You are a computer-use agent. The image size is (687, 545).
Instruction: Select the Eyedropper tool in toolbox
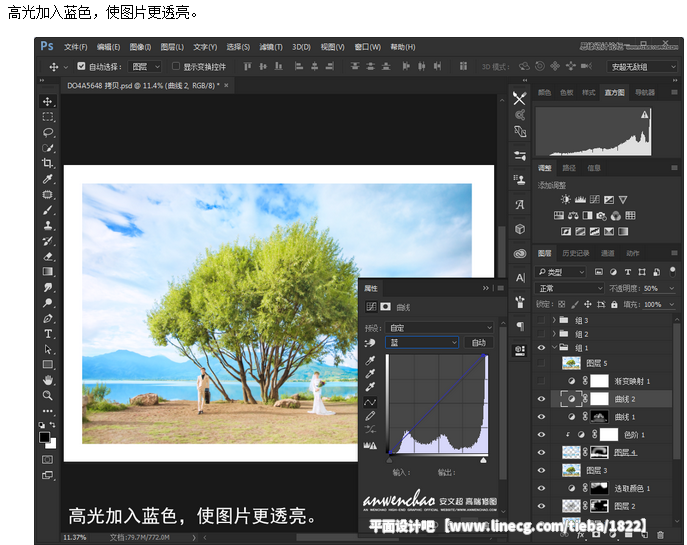click(47, 179)
